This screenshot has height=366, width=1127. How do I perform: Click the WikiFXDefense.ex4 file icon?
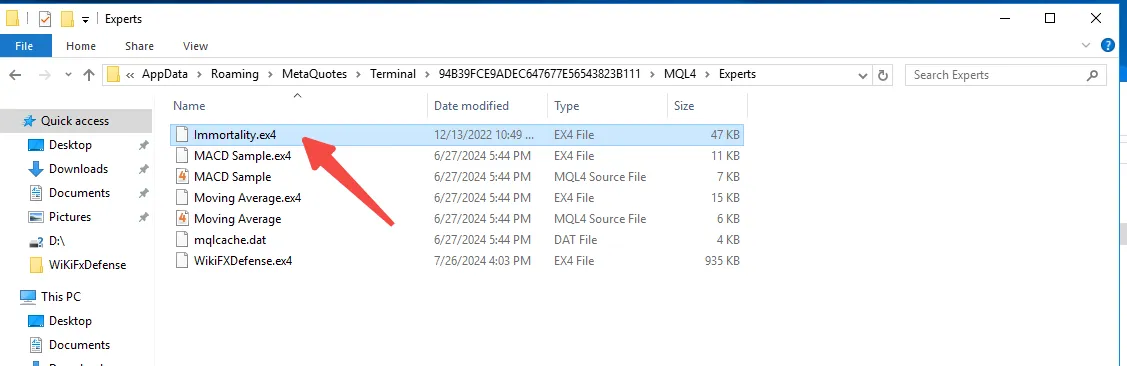182,261
